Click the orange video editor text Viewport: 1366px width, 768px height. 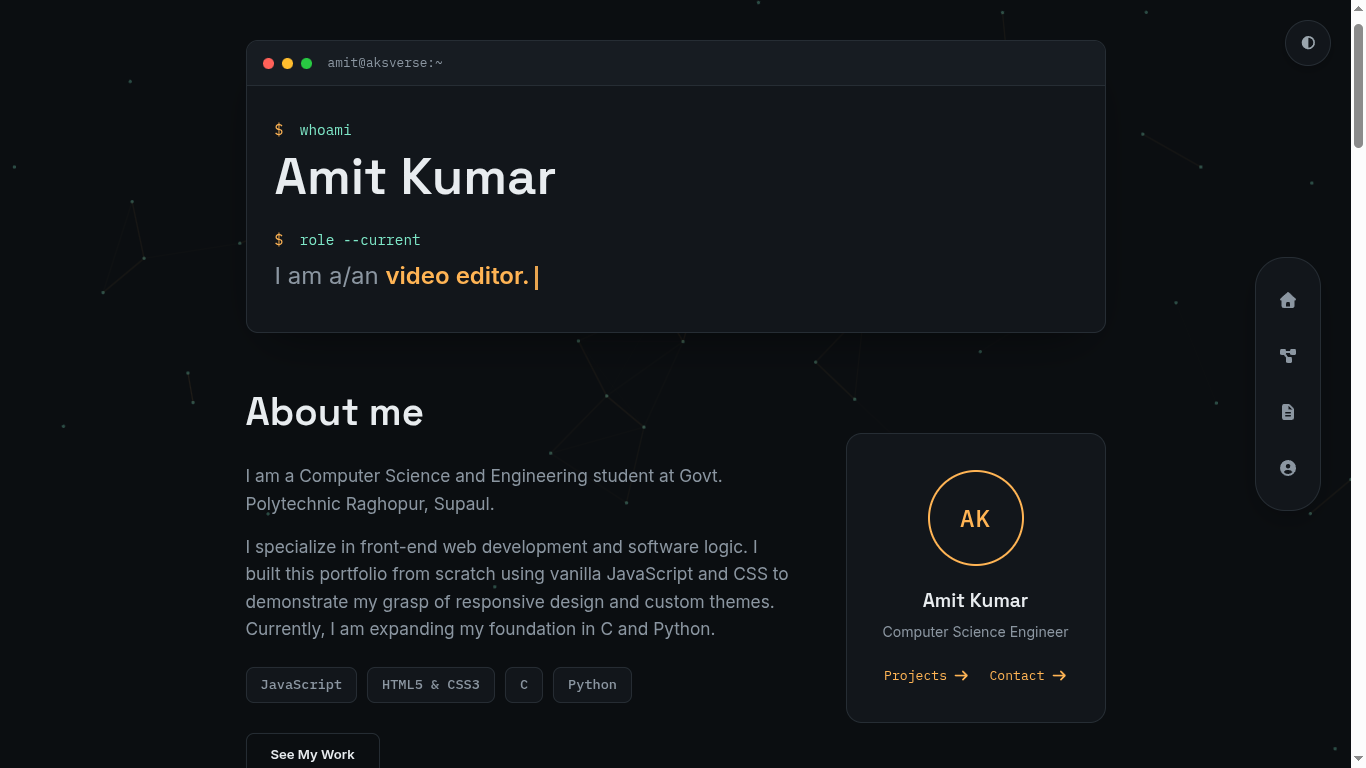coord(457,276)
